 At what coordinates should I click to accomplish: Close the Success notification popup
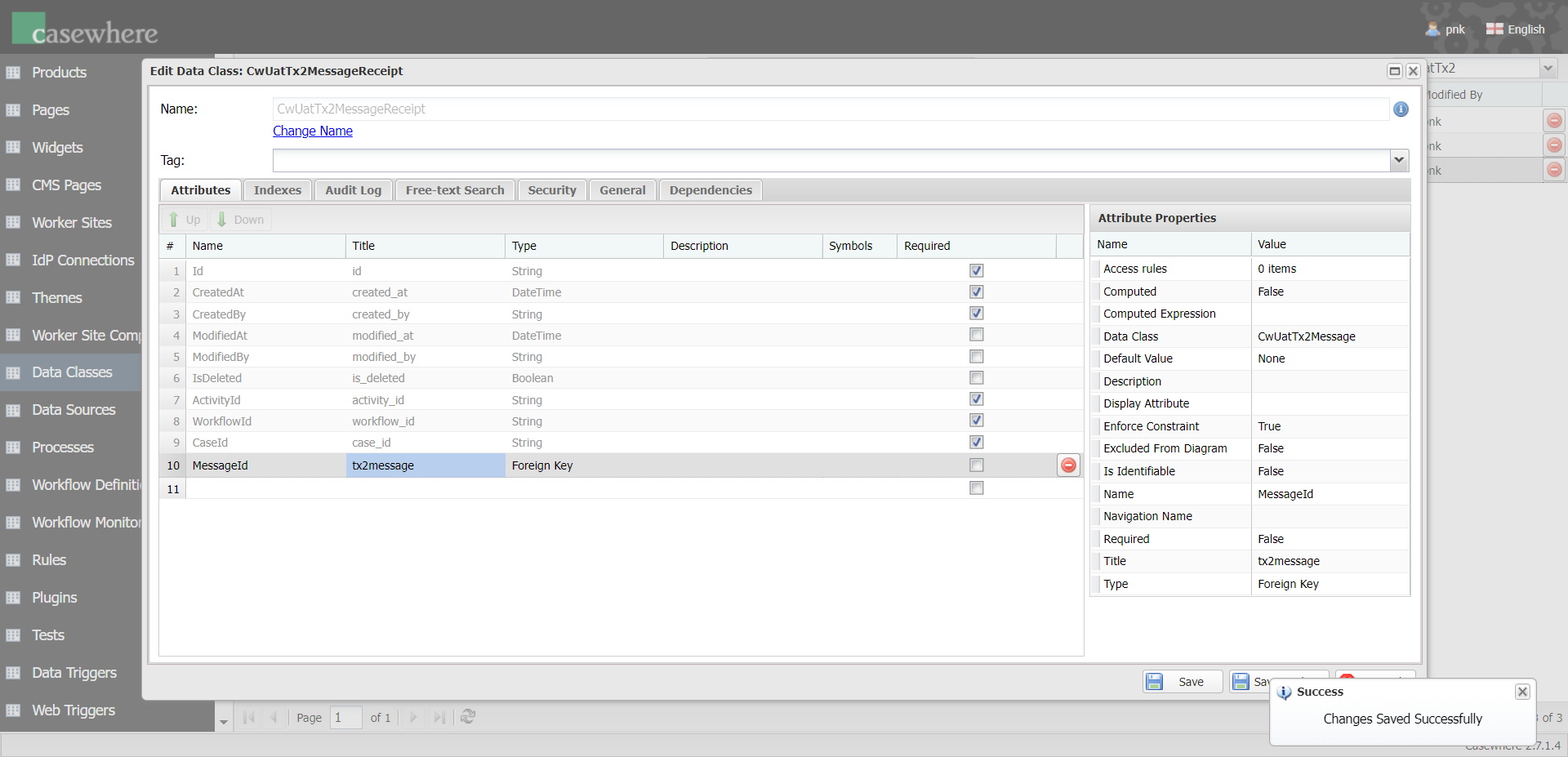click(1522, 692)
